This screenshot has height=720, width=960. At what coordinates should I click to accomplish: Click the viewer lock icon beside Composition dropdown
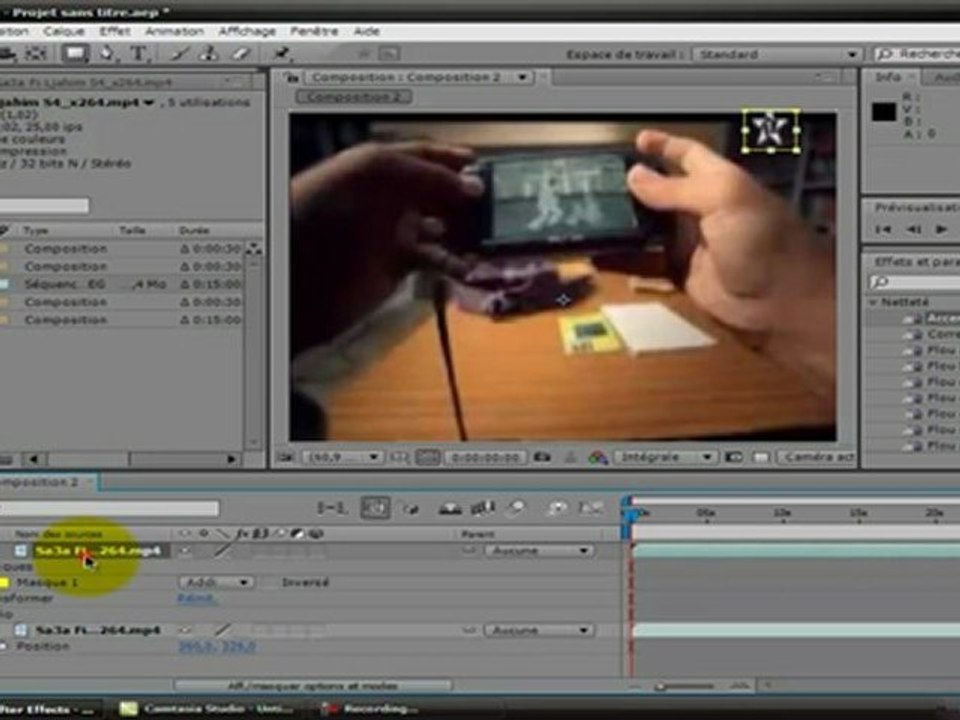[x=292, y=77]
